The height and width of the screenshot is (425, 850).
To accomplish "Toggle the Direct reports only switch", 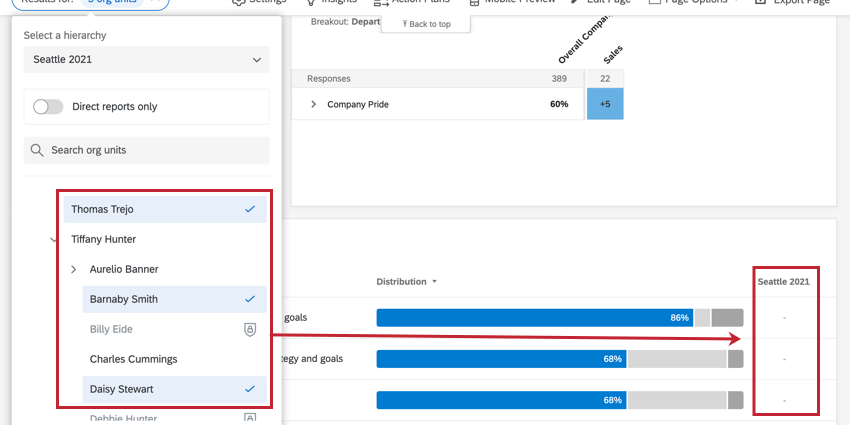I will click(48, 107).
